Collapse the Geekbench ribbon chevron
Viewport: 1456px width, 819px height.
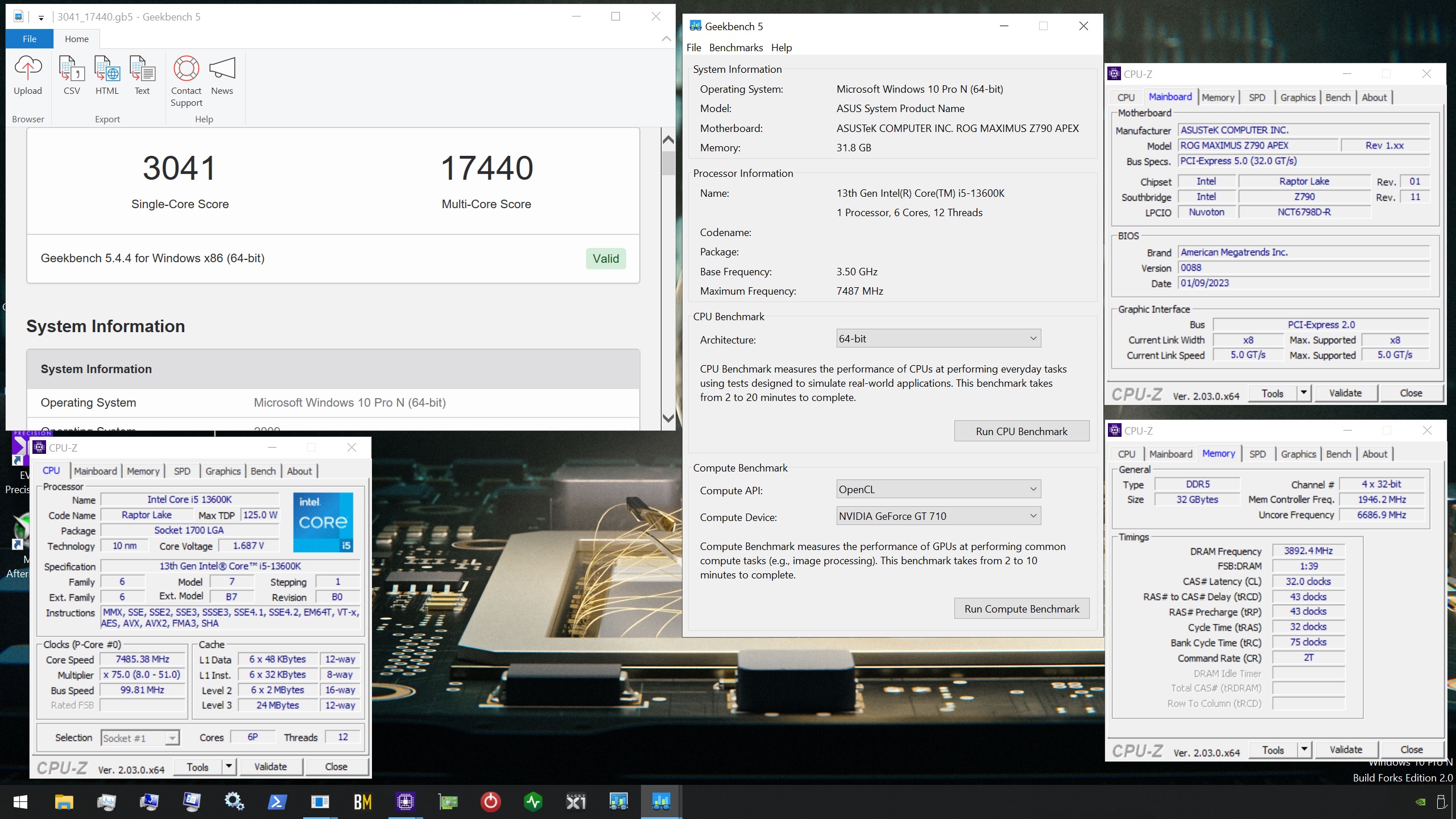666,39
